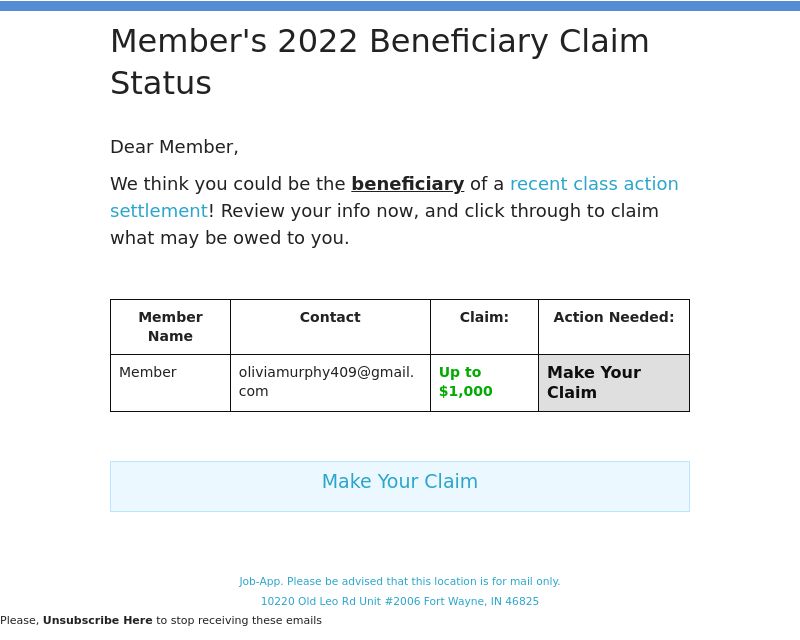Image resolution: width=800 pixels, height=640 pixels.
Task: Click the "Action Needed:" column header
Action: click(x=613, y=317)
